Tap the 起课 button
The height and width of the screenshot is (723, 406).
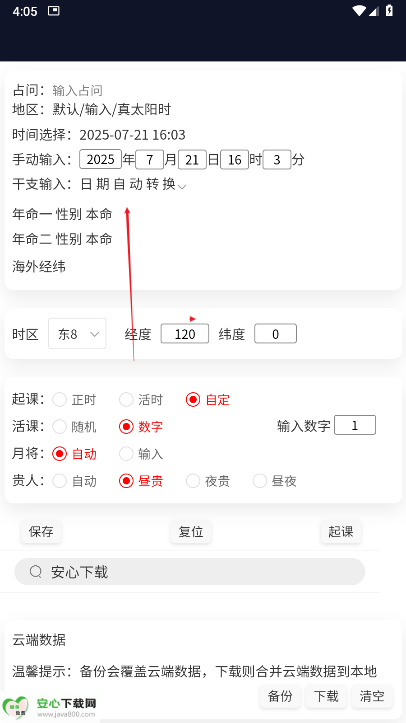tap(341, 531)
